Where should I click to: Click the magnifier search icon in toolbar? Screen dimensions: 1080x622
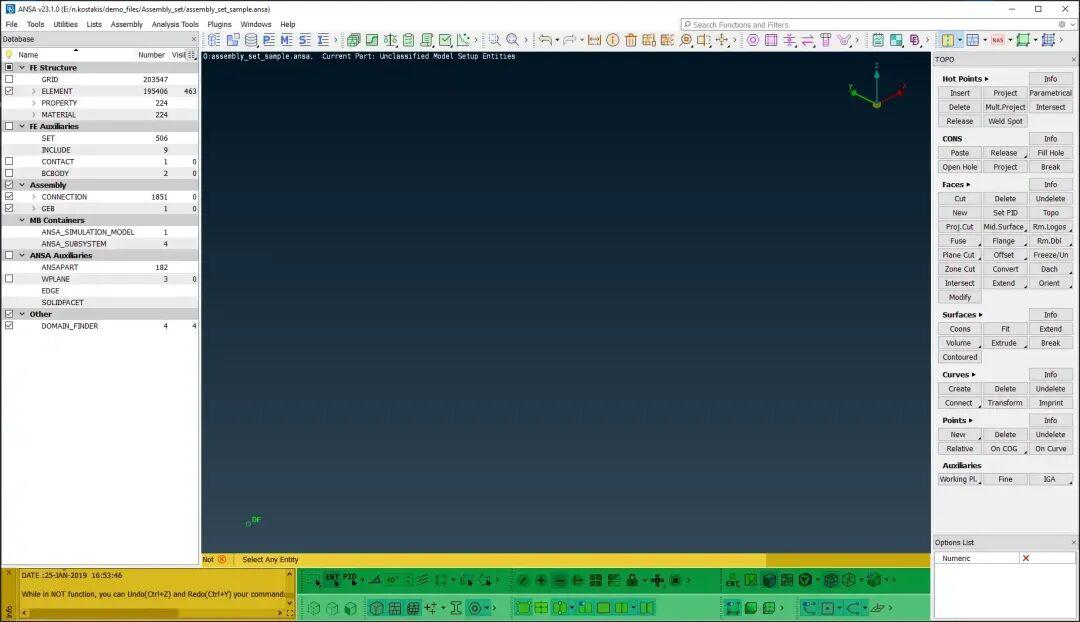512,40
